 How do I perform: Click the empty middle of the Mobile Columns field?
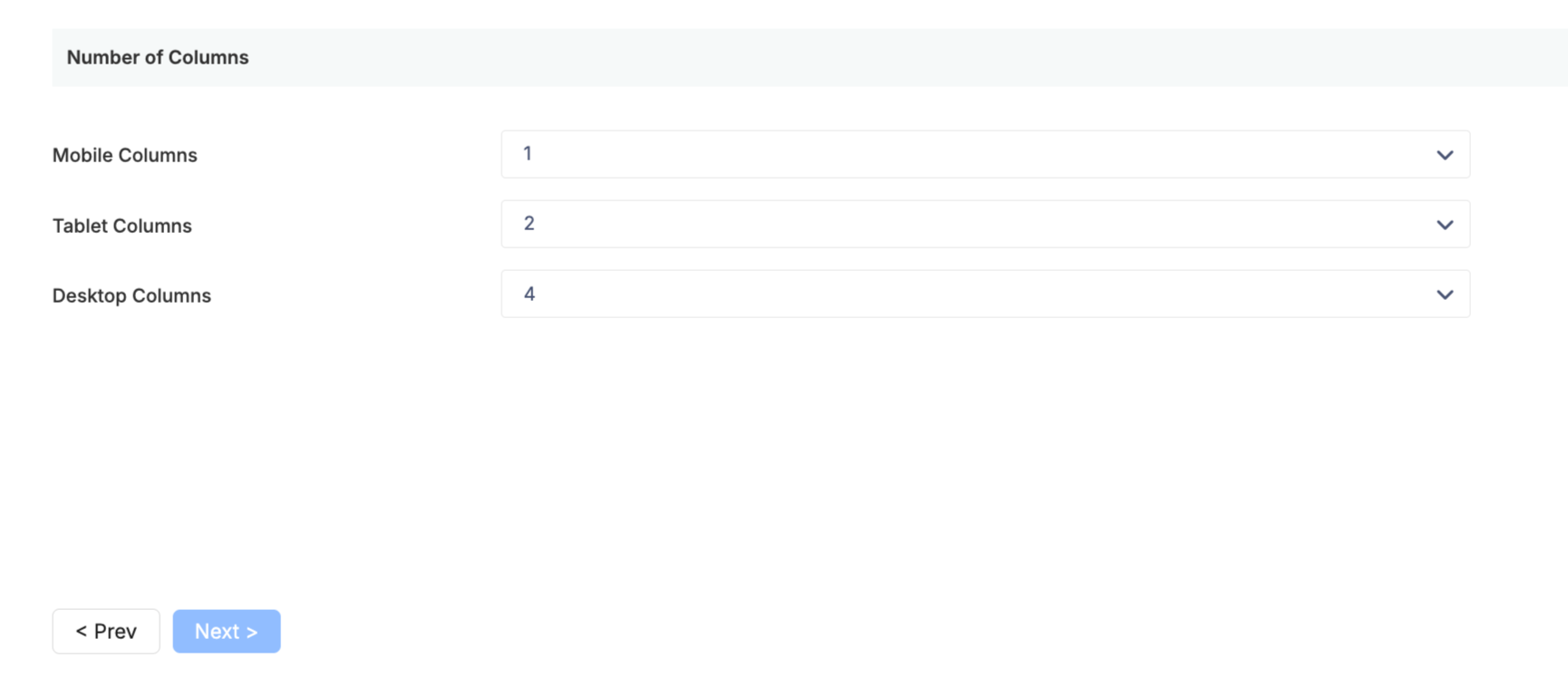pos(985,154)
